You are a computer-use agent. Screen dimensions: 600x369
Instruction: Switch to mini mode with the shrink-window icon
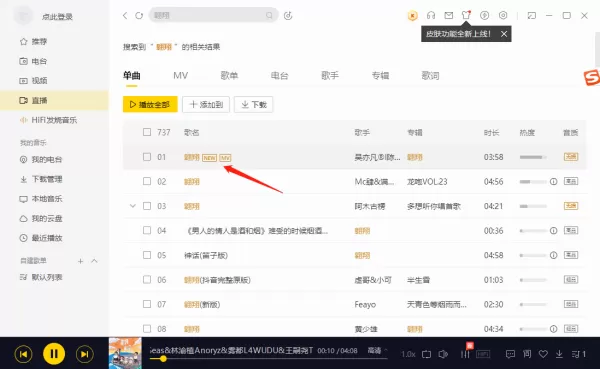tap(532, 16)
